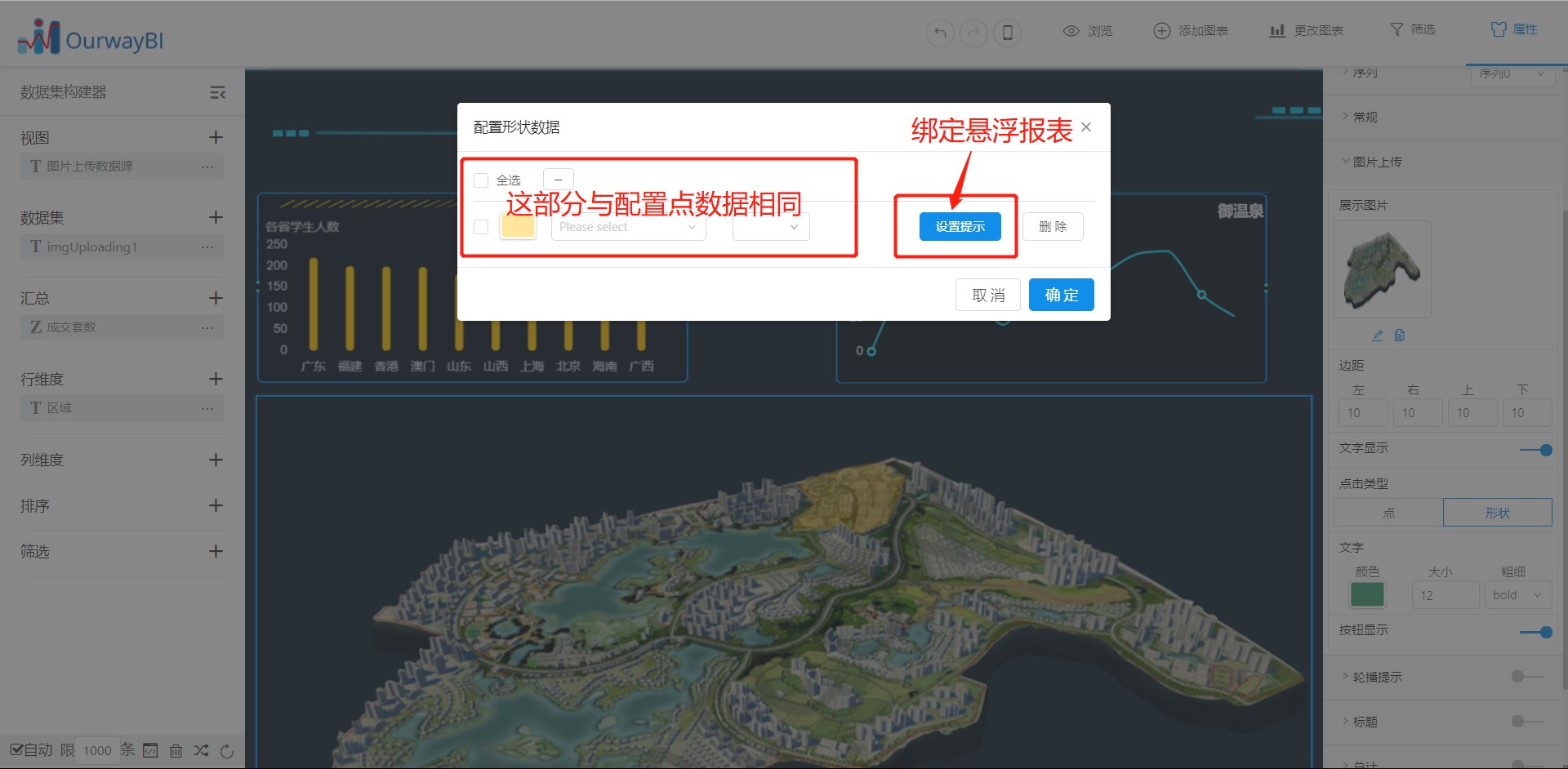Open more options for 区域

pos(207,408)
